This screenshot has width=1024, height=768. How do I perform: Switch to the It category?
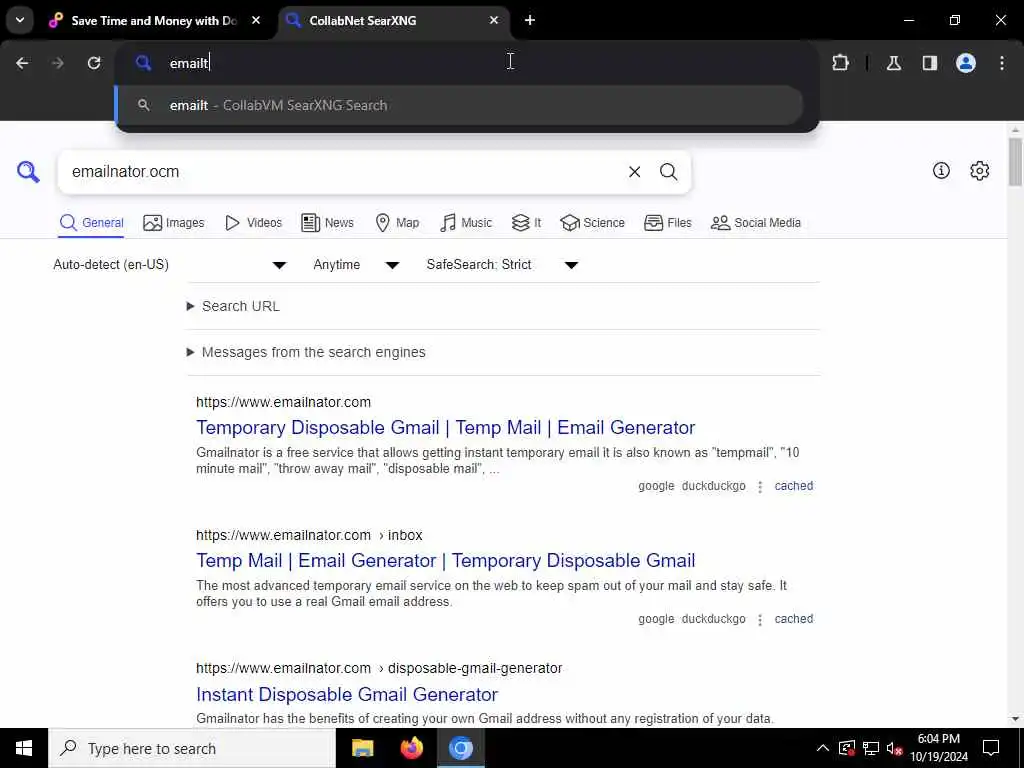pyautogui.click(x=526, y=223)
